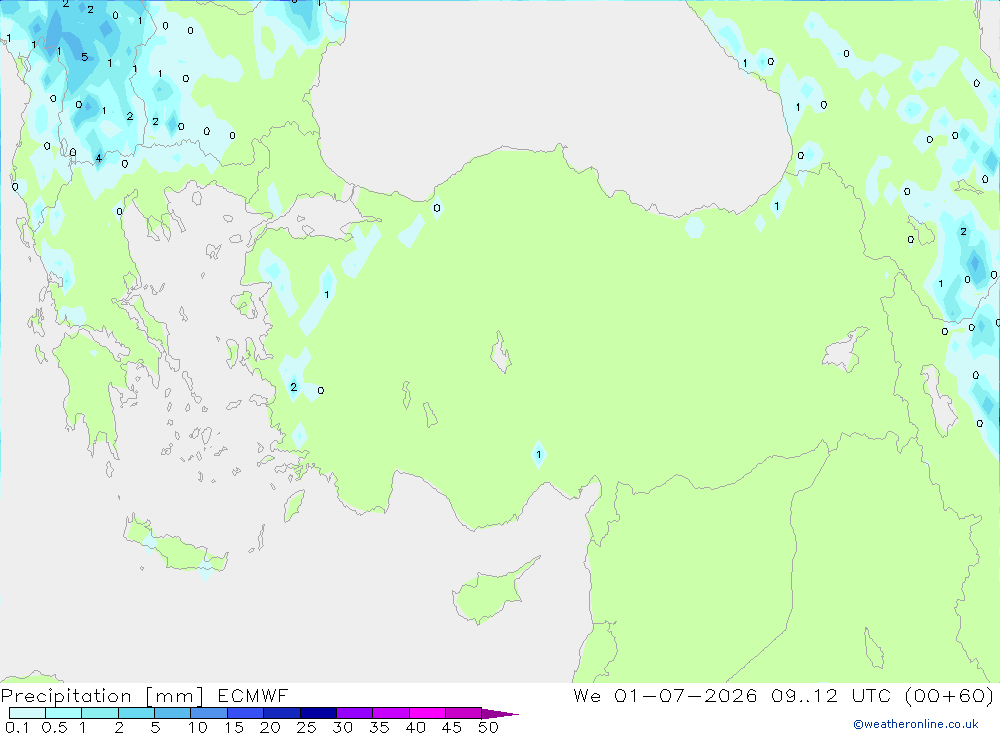Click the 10 to 15 legend color swatch
The image size is (1000, 733).
(x=209, y=713)
